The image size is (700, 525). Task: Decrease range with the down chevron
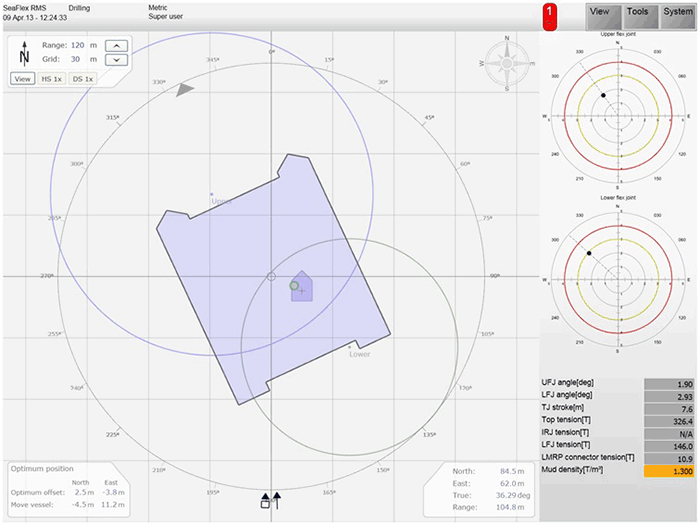117,60
